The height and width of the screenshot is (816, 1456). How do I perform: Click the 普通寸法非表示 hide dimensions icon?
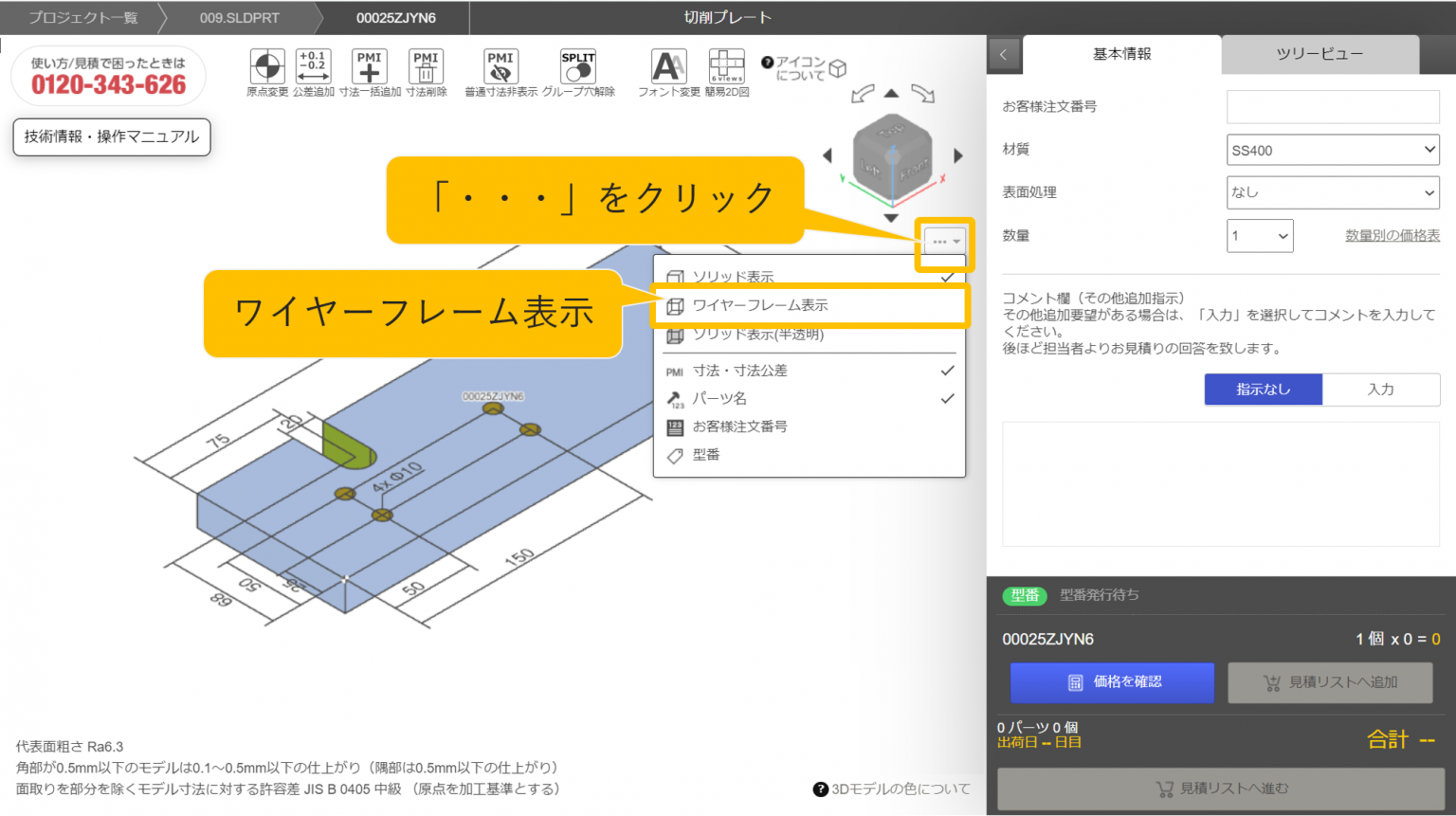coord(500,66)
